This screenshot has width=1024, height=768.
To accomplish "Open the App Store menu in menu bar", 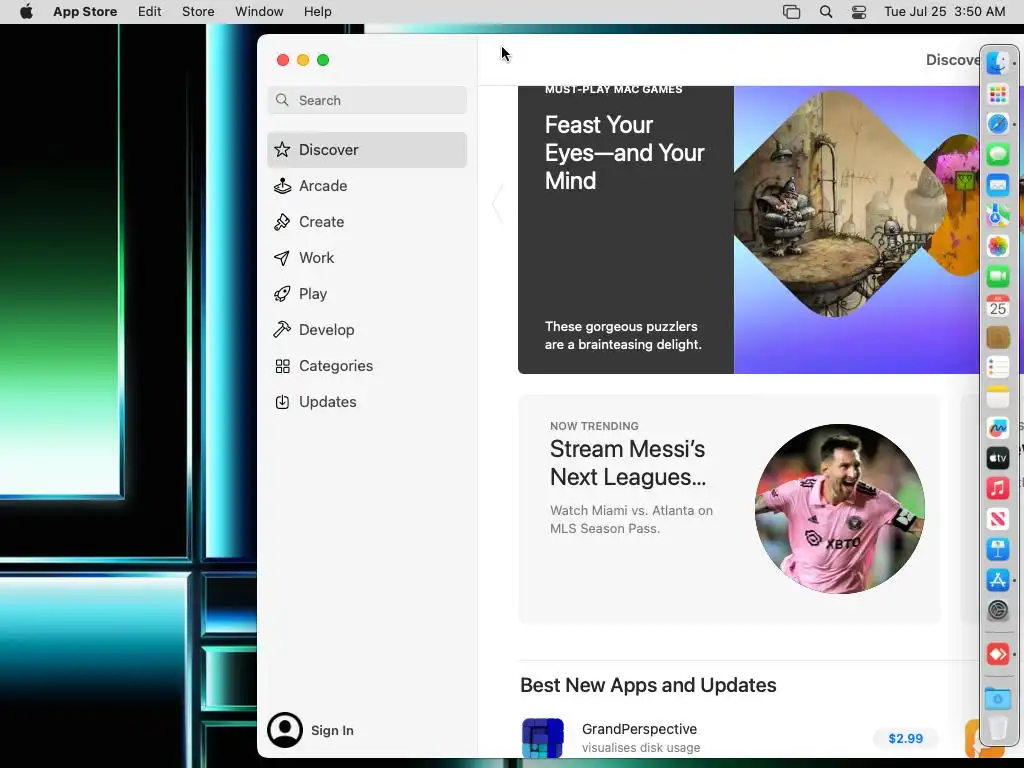I will pyautogui.click(x=85, y=11).
